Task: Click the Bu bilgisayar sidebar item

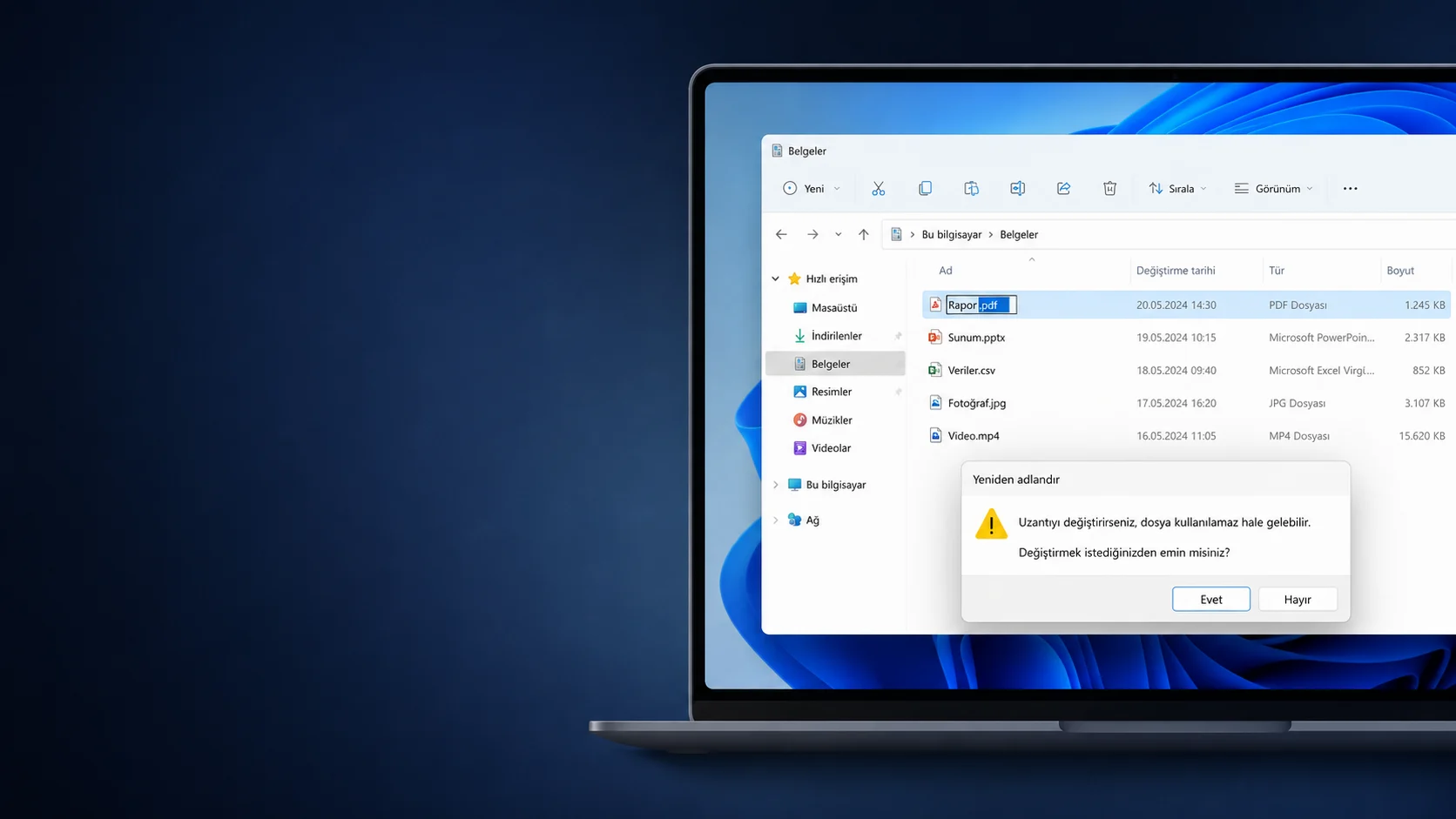Action: tap(826, 485)
